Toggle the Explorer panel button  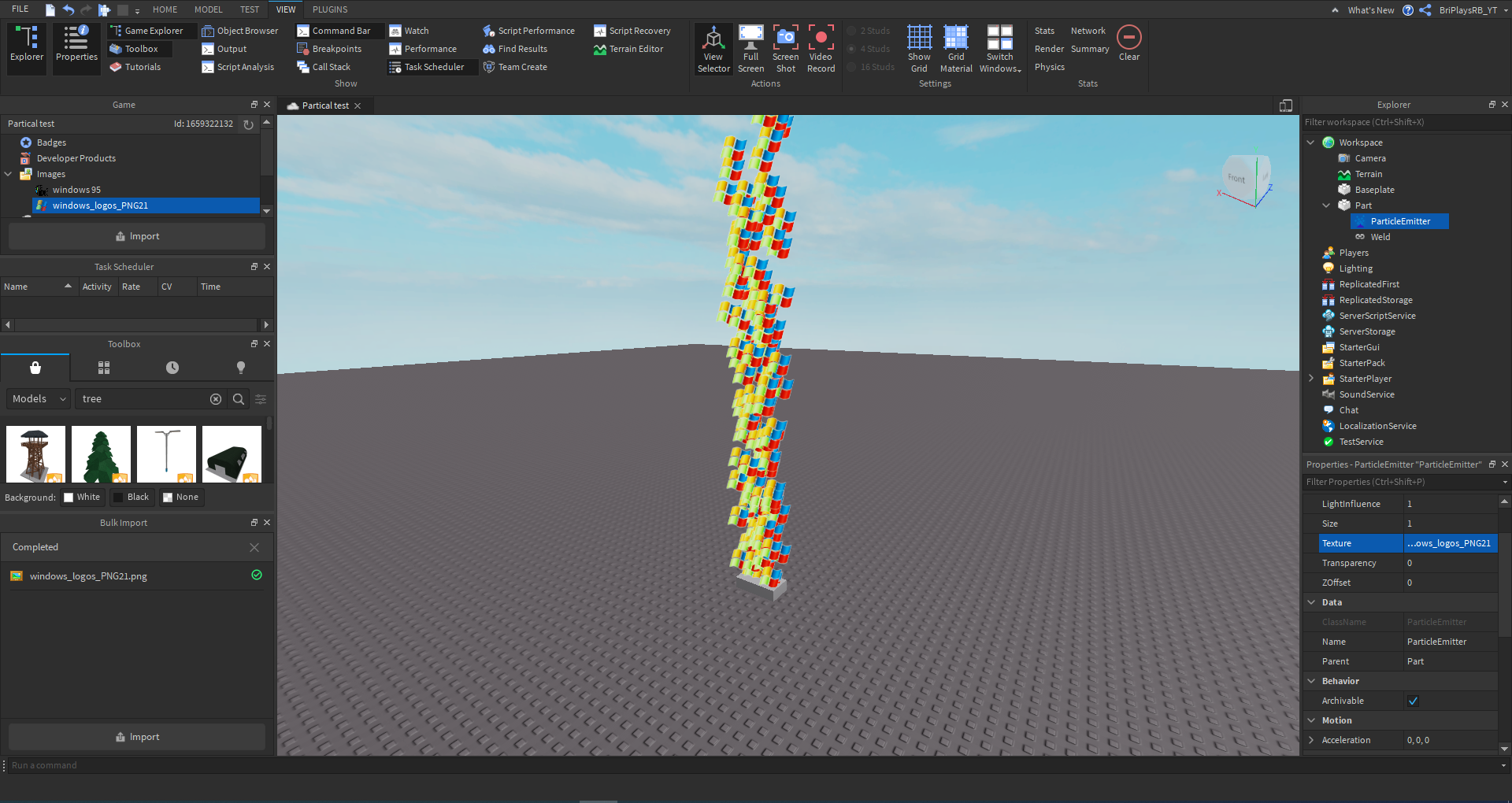27,48
